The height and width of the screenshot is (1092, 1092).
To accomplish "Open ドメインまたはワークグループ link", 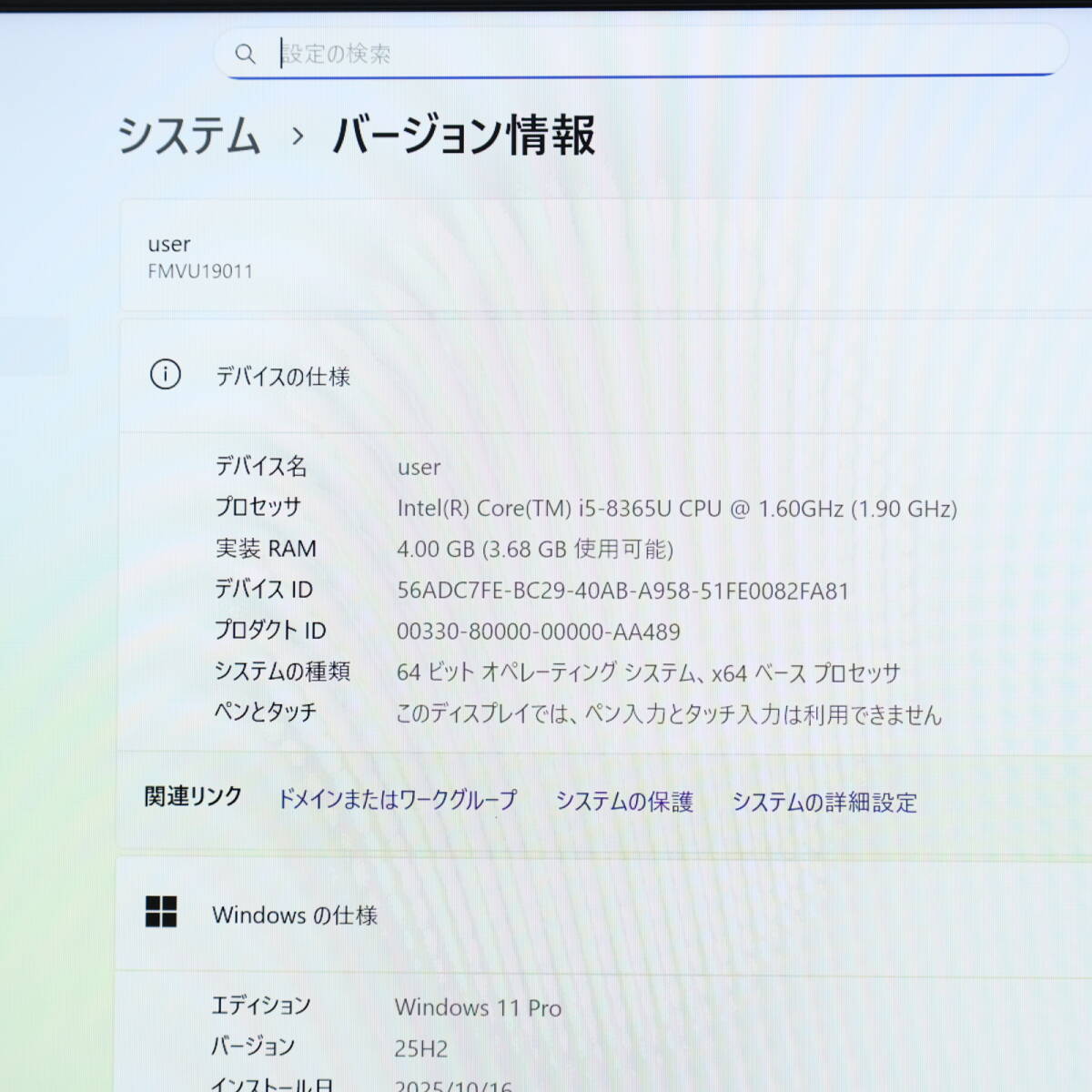I will coord(397,800).
